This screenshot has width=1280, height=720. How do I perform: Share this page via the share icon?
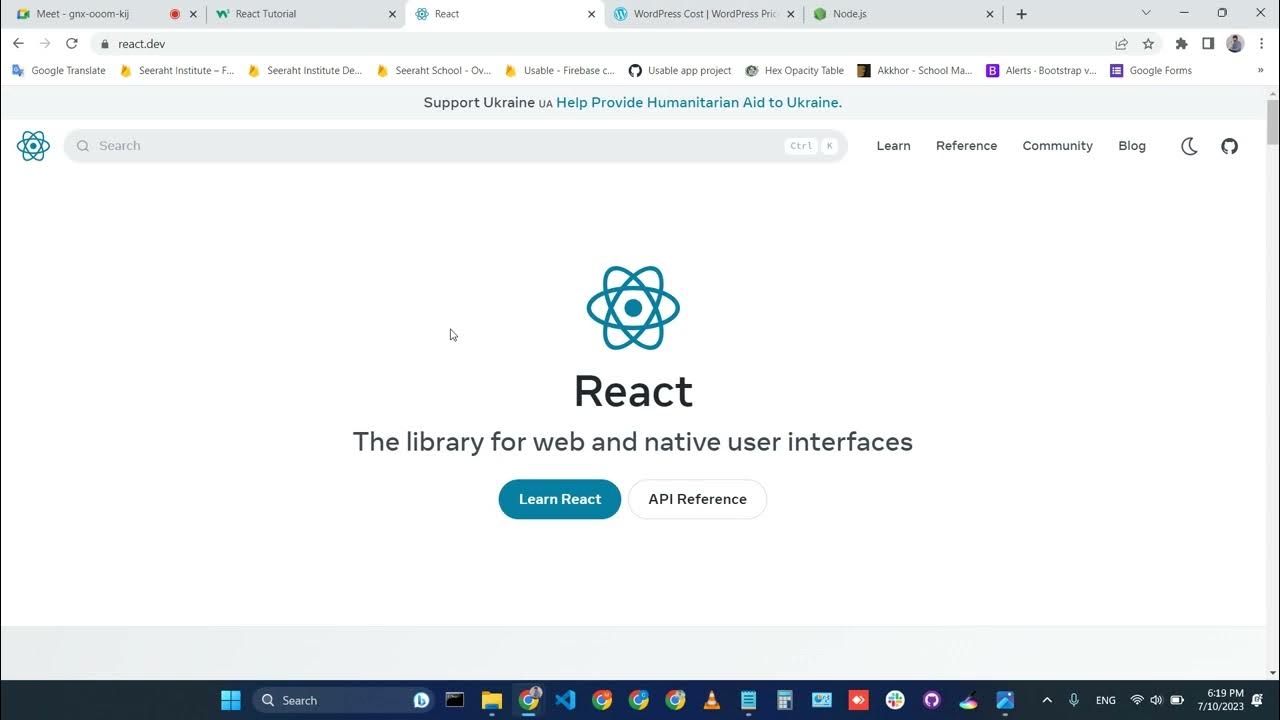1121,44
